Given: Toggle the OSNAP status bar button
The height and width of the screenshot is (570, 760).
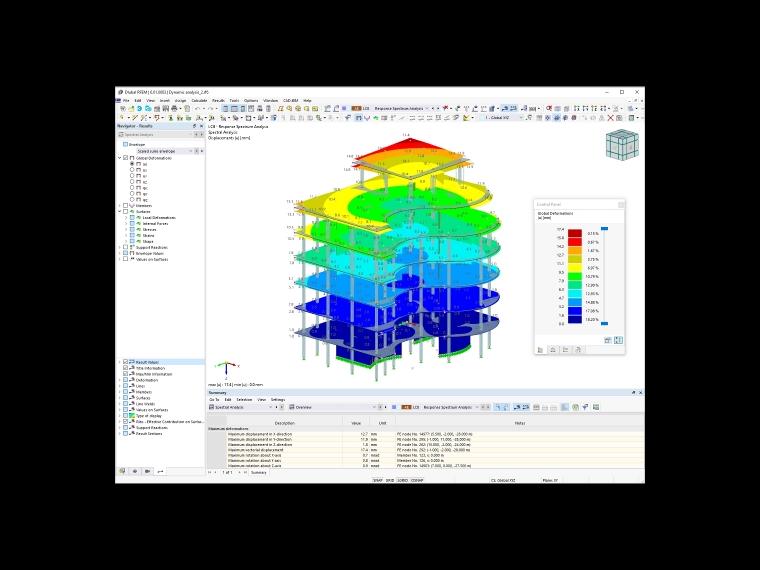Looking at the screenshot, I should pos(417,480).
